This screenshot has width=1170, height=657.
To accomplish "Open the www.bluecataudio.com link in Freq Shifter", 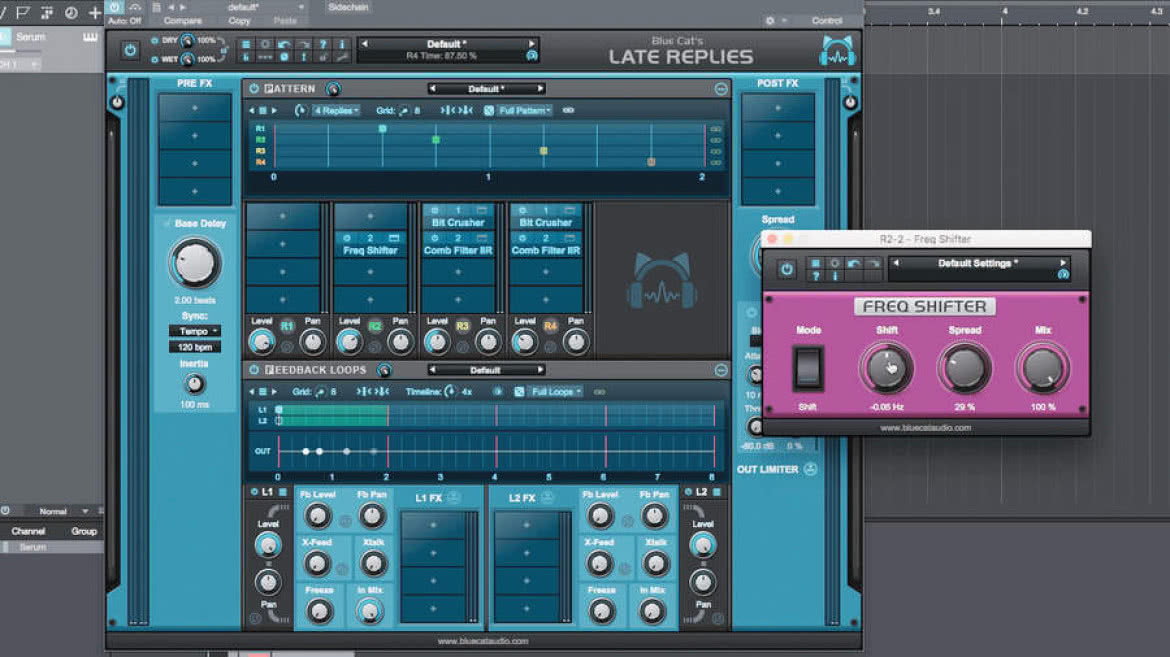I will [x=925, y=429].
